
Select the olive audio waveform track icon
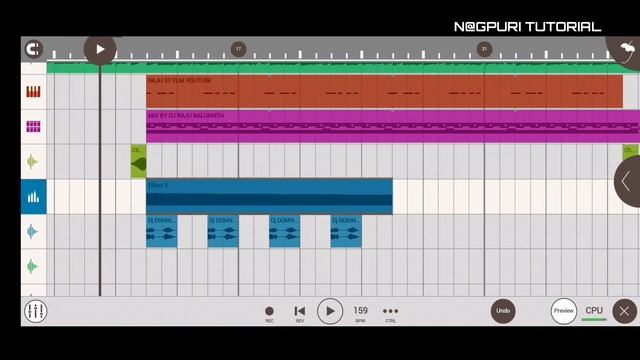33,162
